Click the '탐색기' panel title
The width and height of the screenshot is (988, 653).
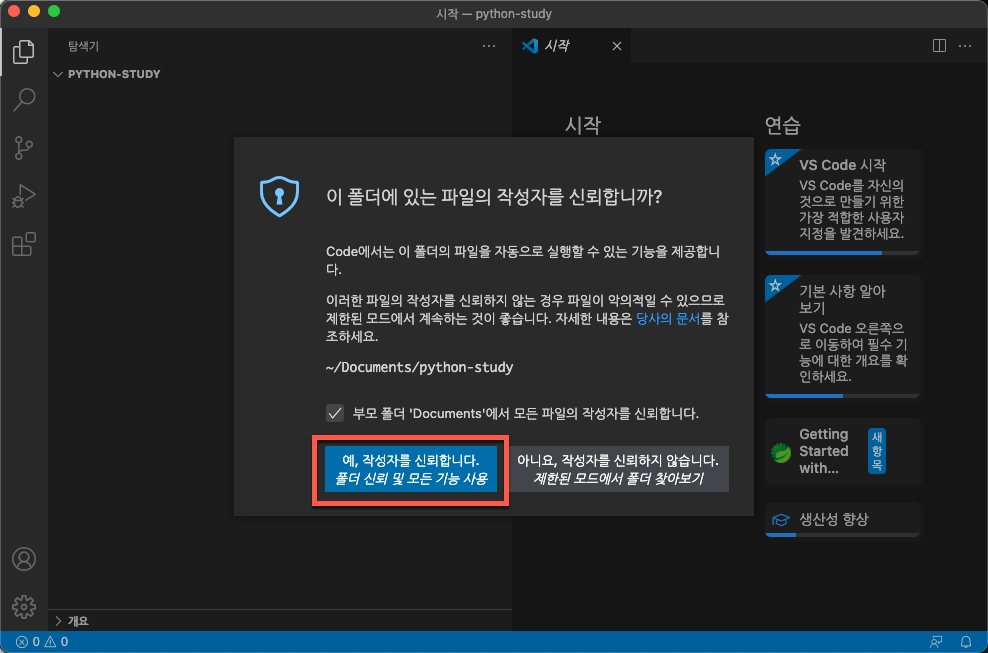pyautogui.click(x=83, y=46)
